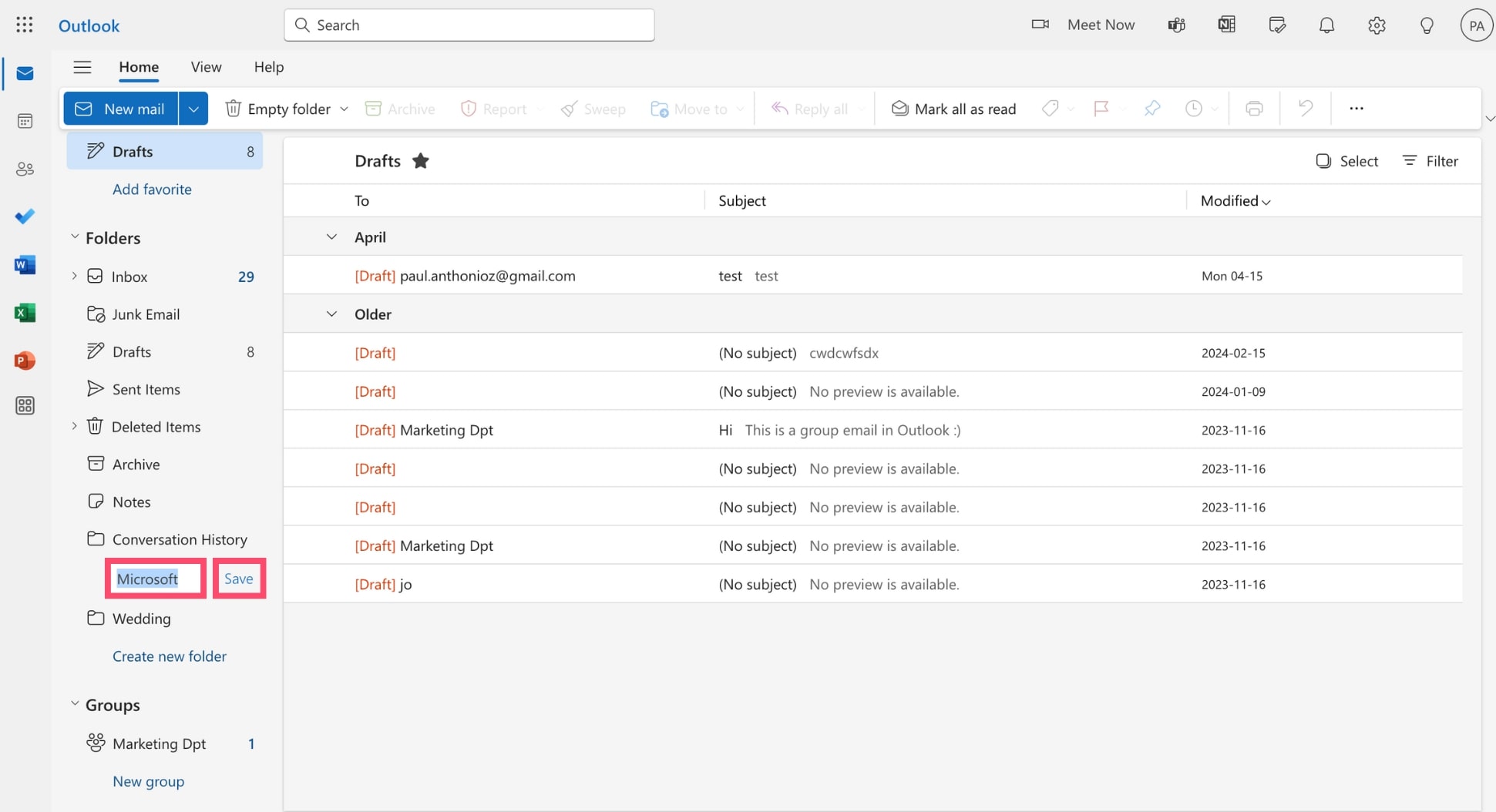Launch PowerPoint from the sidebar

tap(25, 361)
